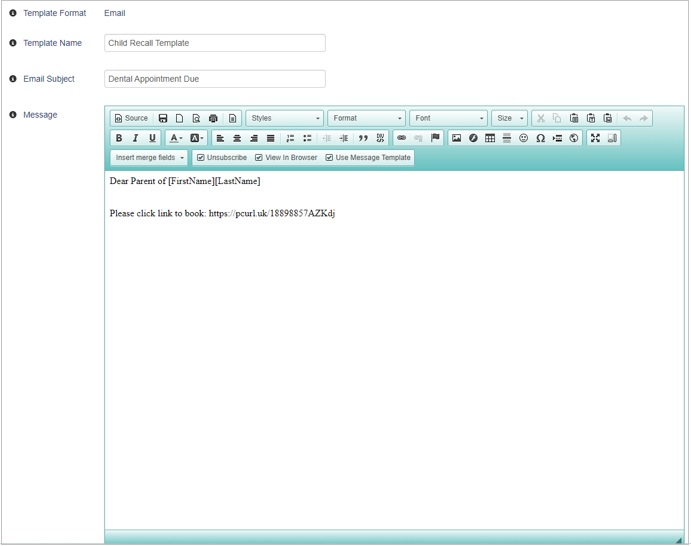Click the Maximize editor icon
This screenshot has width=691, height=546.
coord(595,138)
